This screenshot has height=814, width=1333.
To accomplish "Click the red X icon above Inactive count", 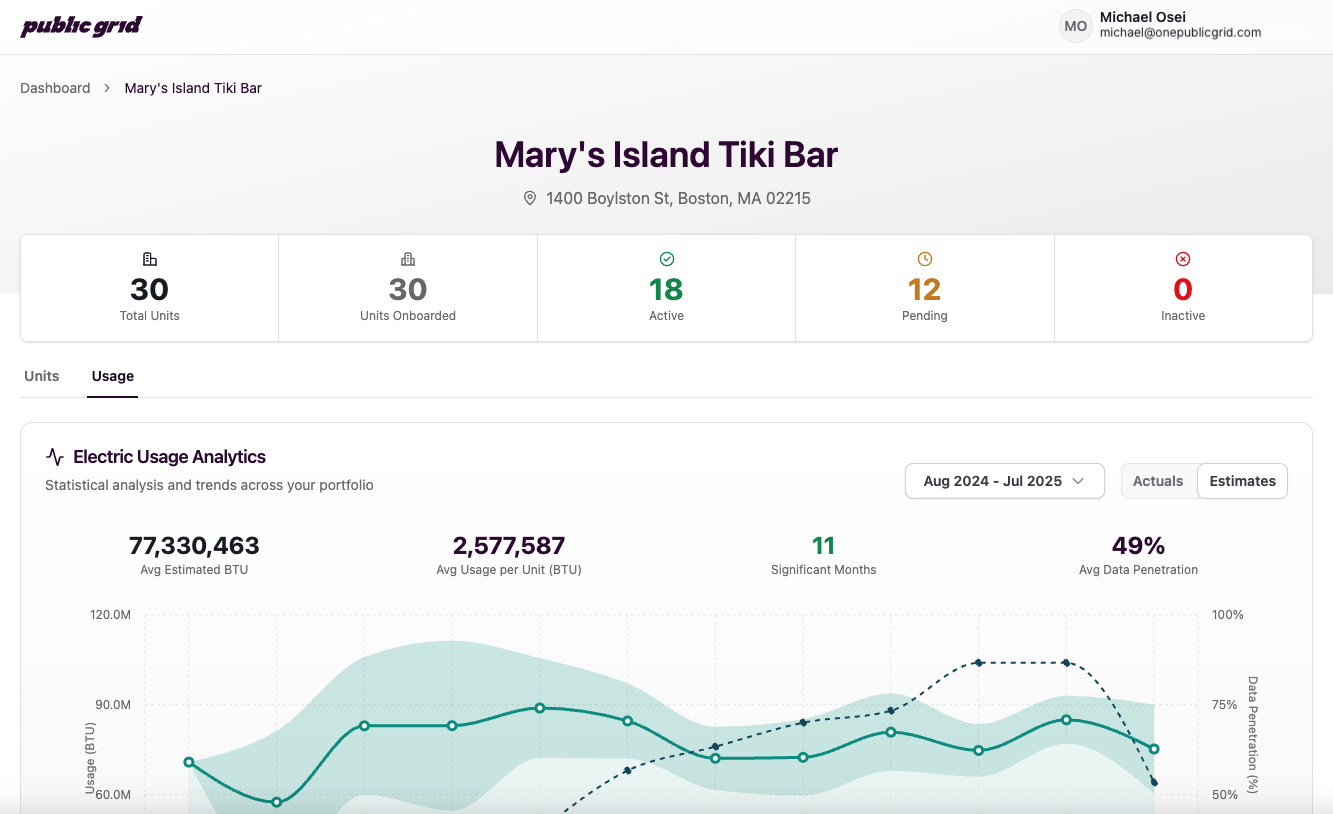I will 1183,258.
